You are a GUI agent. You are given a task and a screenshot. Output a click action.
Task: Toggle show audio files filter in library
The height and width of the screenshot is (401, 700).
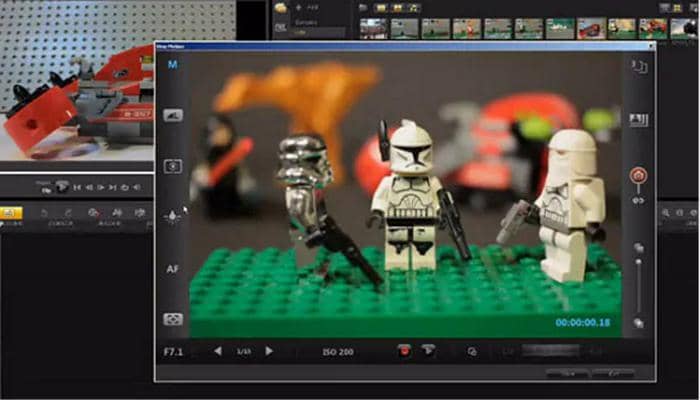click(414, 8)
